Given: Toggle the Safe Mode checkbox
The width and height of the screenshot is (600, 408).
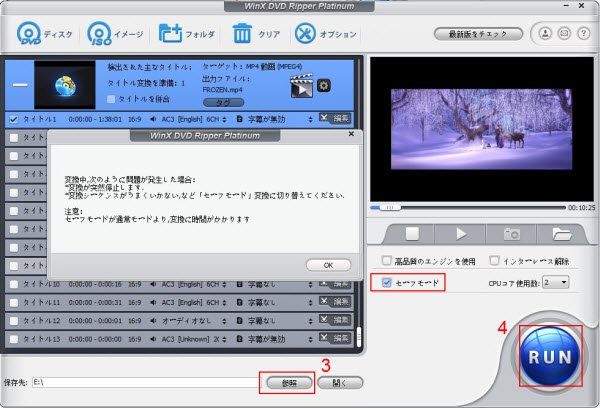Looking at the screenshot, I should [x=386, y=283].
